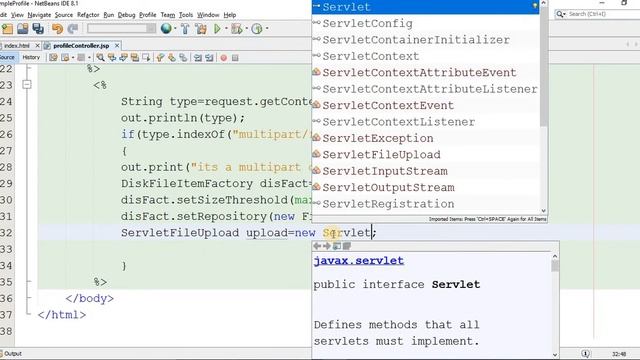Select ServletException in the completion list
Screen dimensions: 640x360
426,138
